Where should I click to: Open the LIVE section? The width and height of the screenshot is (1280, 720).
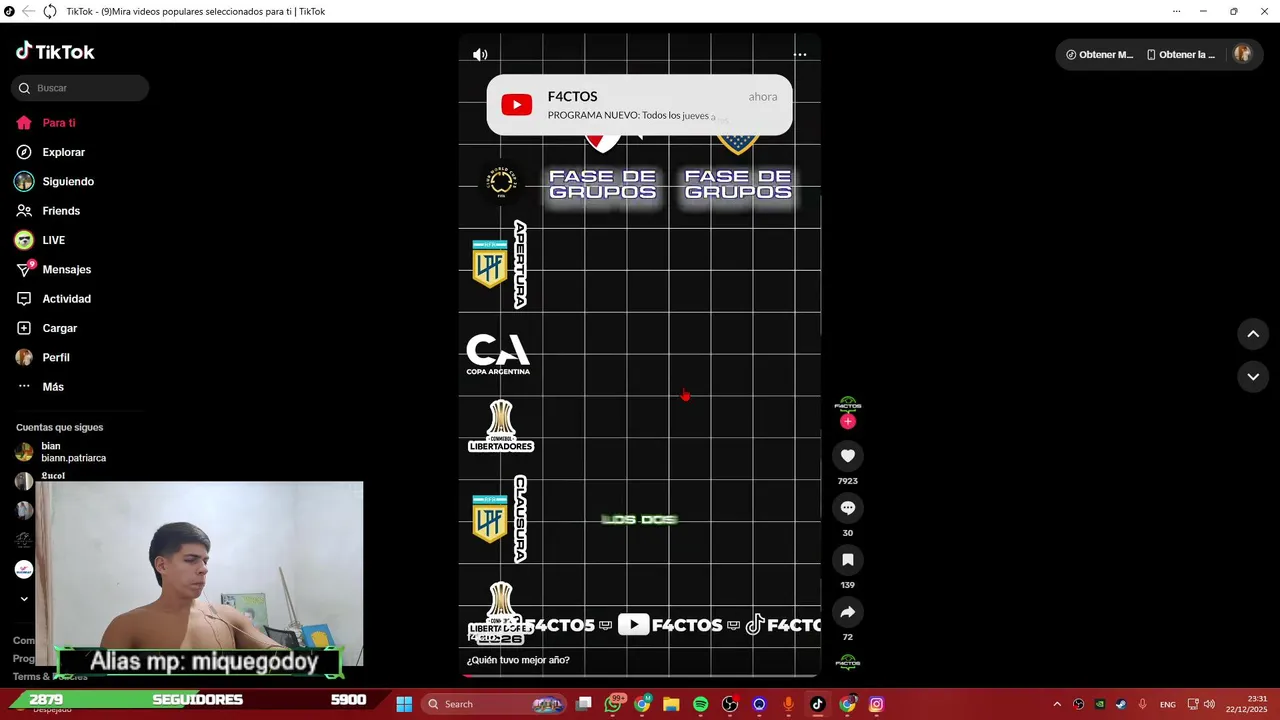coord(40,240)
